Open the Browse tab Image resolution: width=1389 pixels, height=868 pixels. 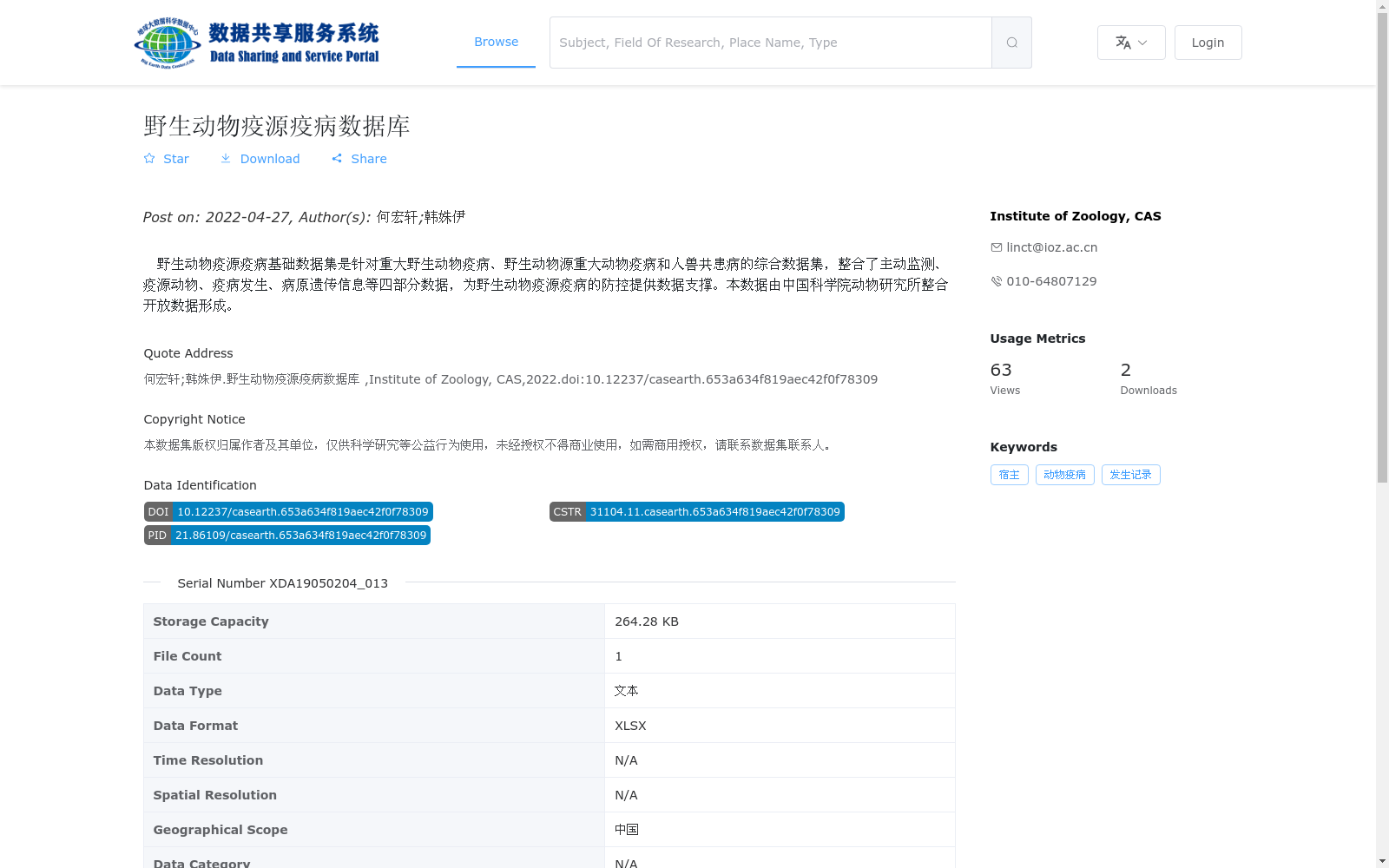[496, 42]
